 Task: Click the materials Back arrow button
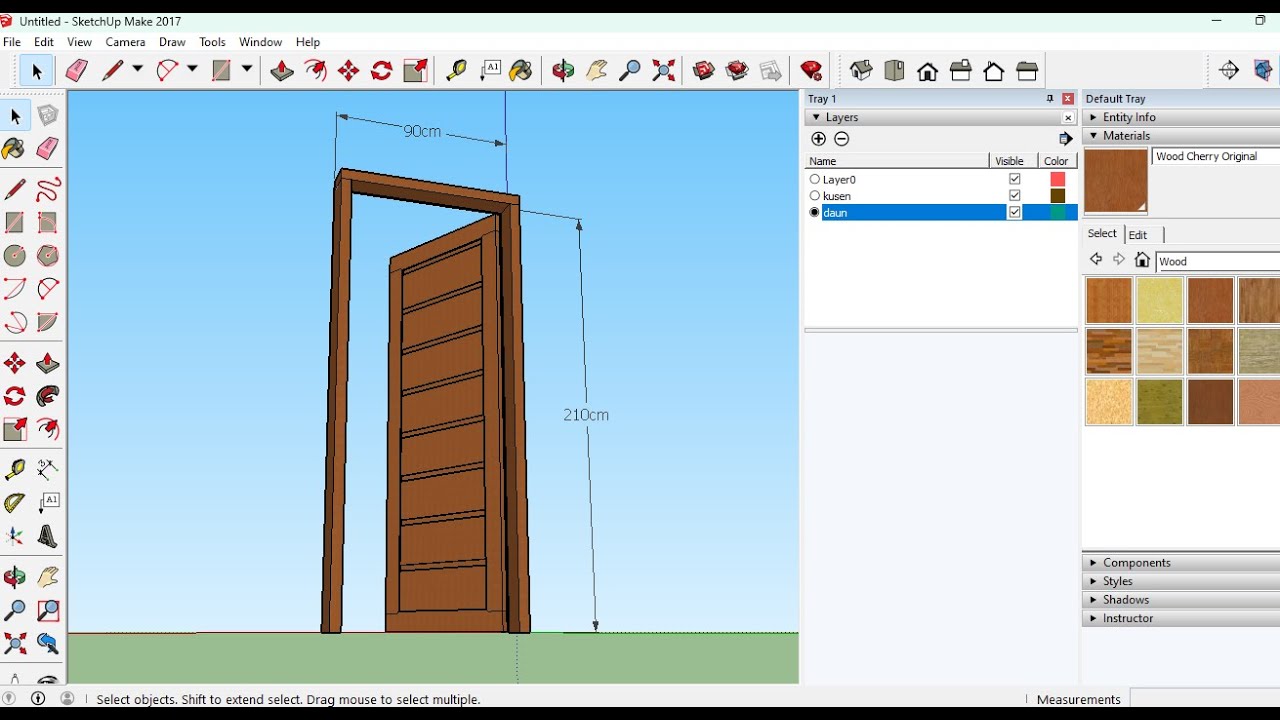tap(1096, 260)
